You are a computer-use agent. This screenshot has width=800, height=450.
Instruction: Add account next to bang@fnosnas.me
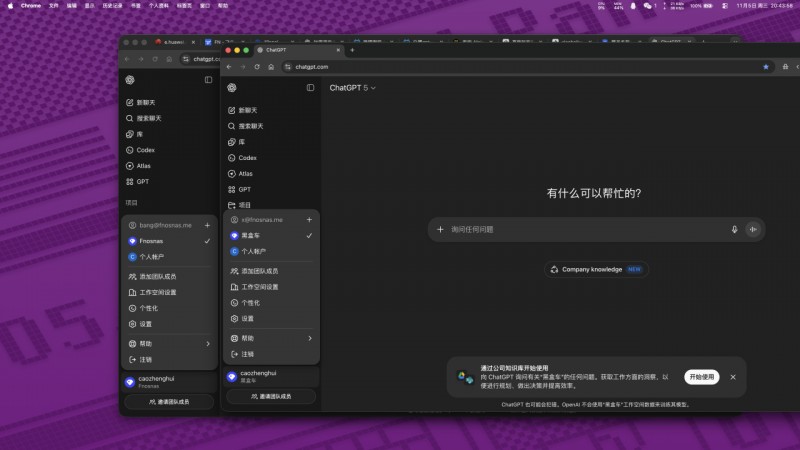point(207,225)
